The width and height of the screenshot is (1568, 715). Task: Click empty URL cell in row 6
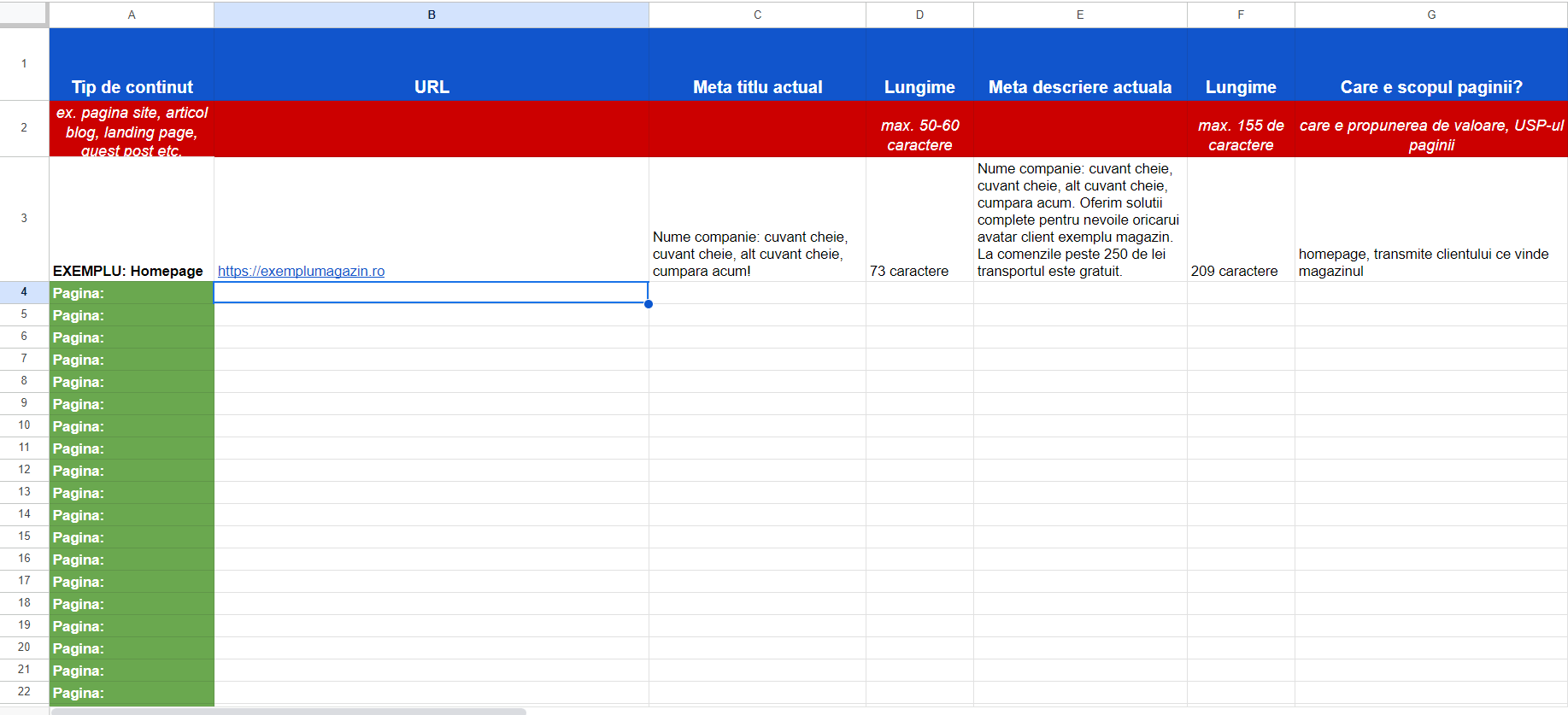pyautogui.click(x=432, y=337)
